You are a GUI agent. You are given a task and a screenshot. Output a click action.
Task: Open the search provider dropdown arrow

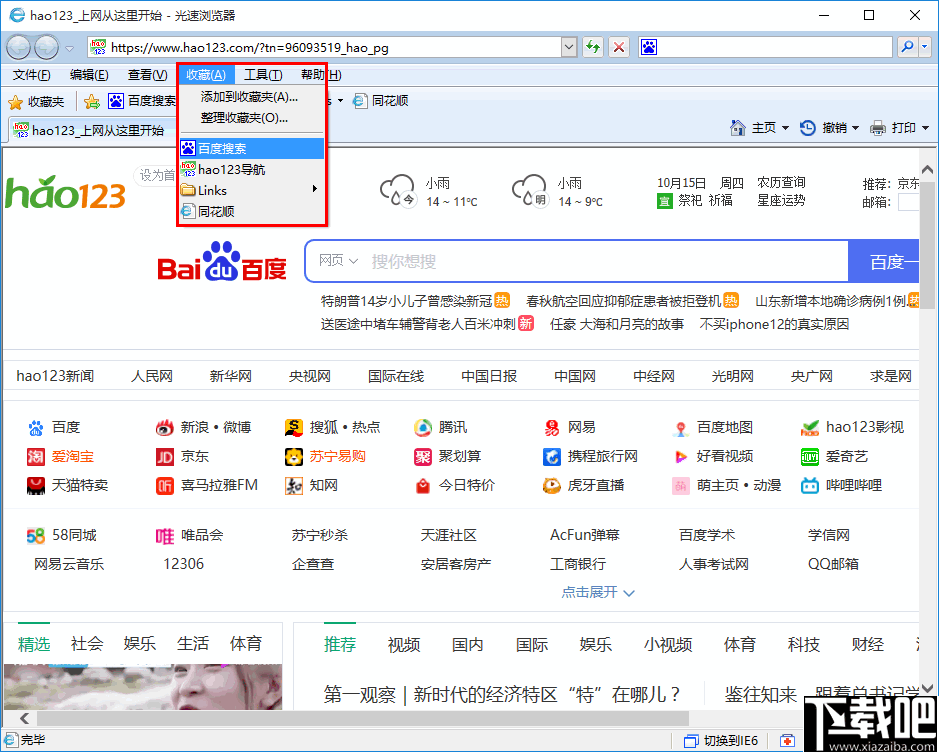925,47
